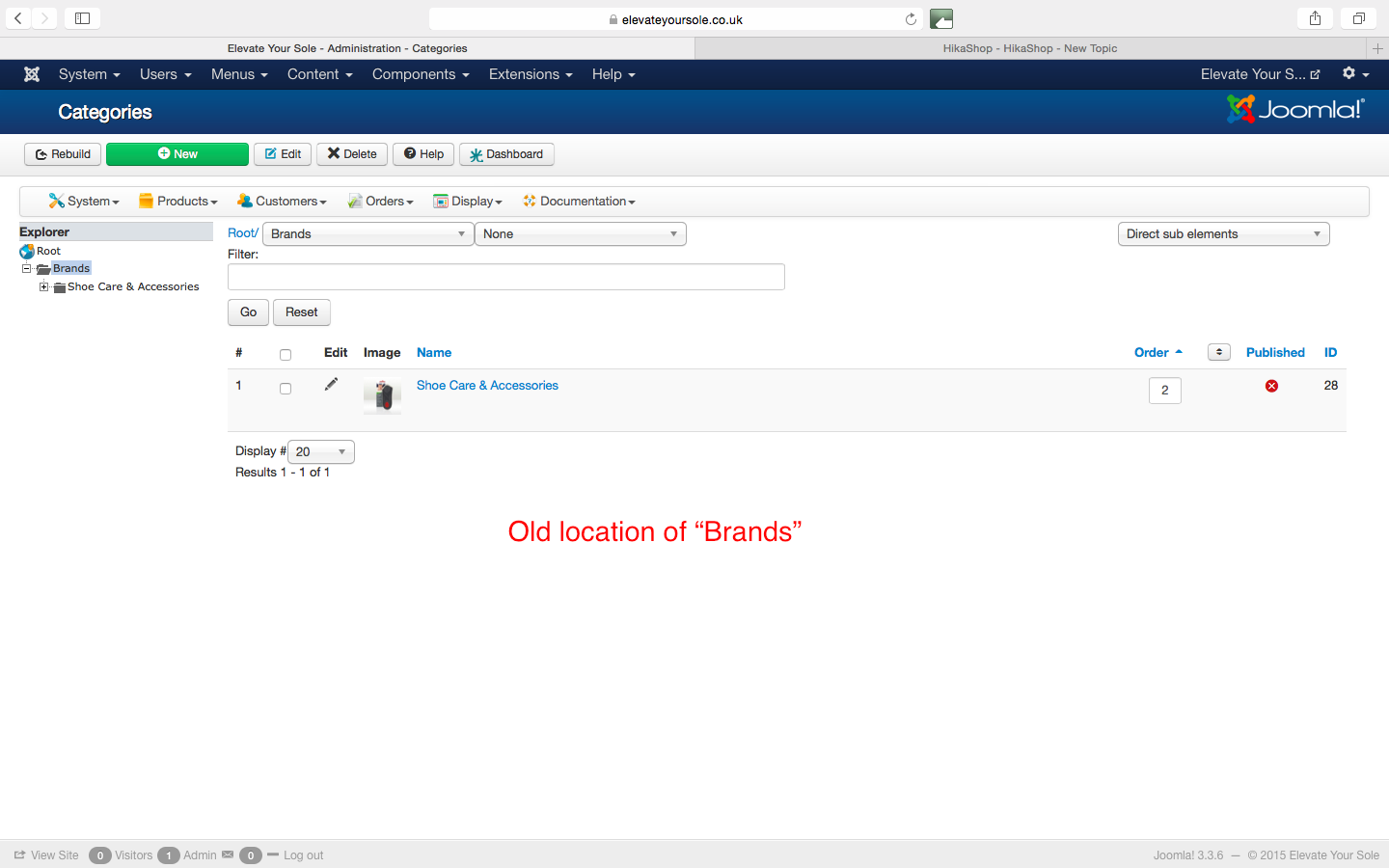
Task: Click the browser back arrow
Action: (18, 18)
